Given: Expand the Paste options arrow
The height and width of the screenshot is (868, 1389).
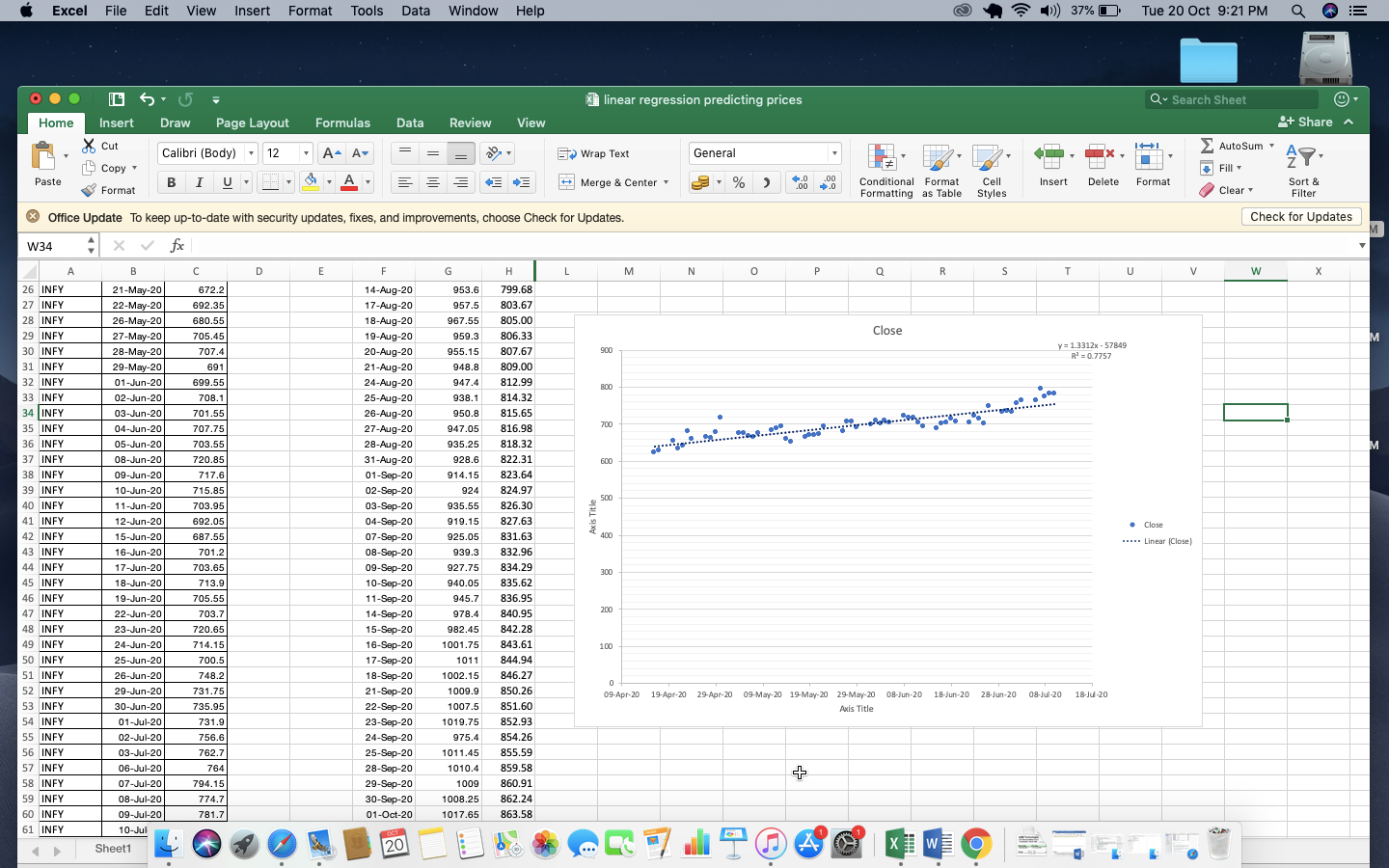Looking at the screenshot, I should tap(66, 156).
